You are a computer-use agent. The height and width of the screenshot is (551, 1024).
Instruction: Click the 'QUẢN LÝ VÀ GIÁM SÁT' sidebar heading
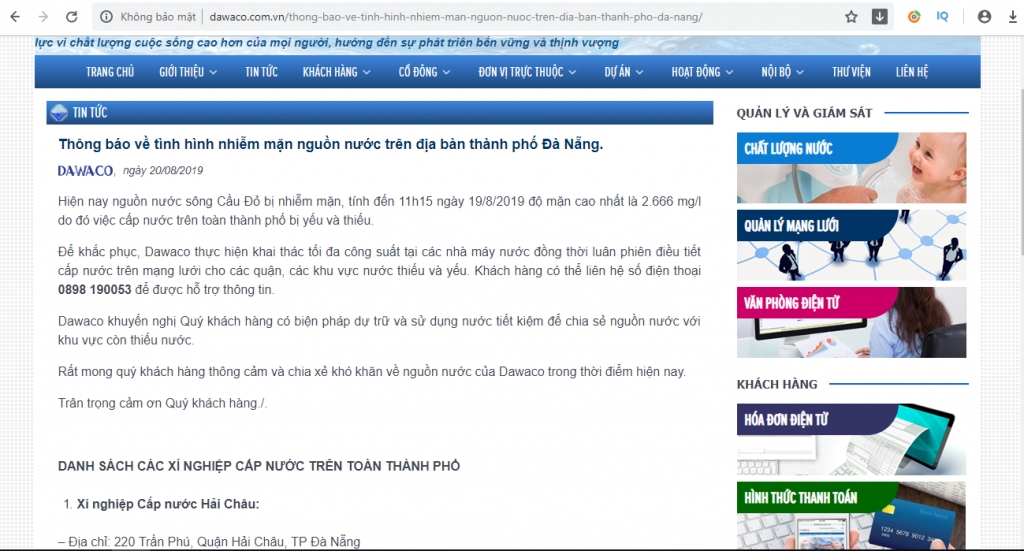(x=805, y=114)
